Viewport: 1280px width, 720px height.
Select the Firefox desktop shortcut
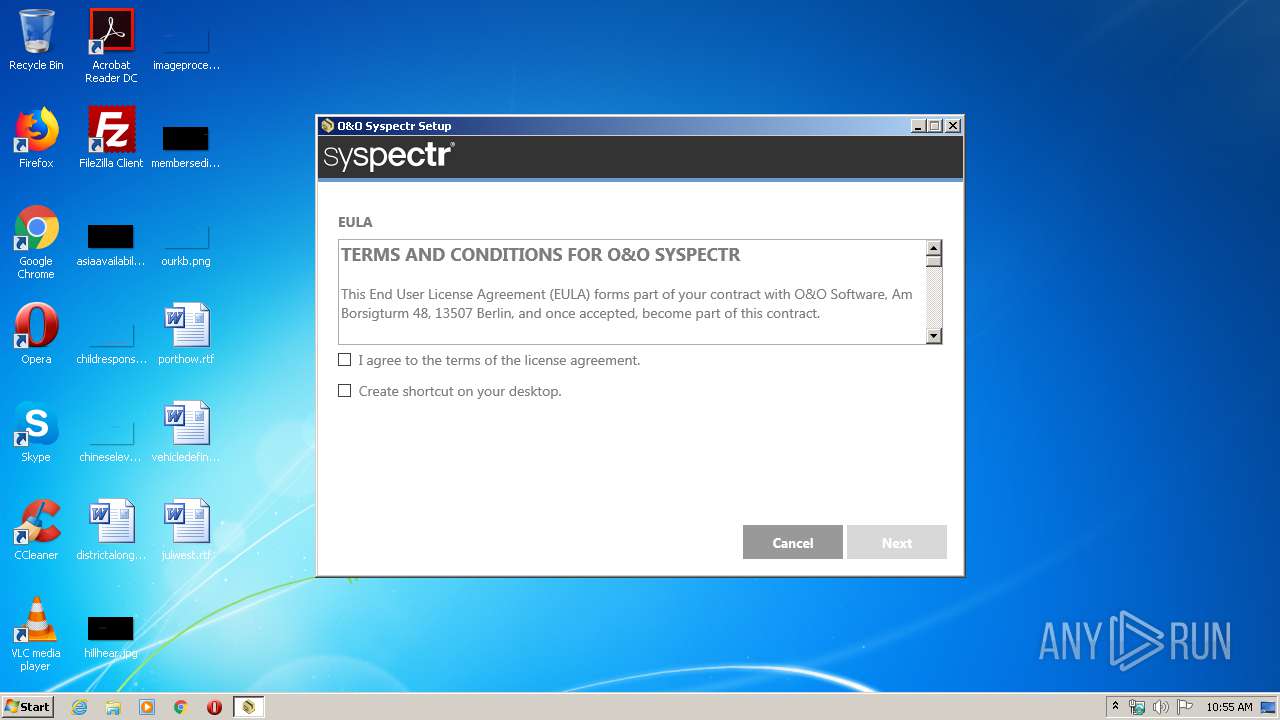36,138
